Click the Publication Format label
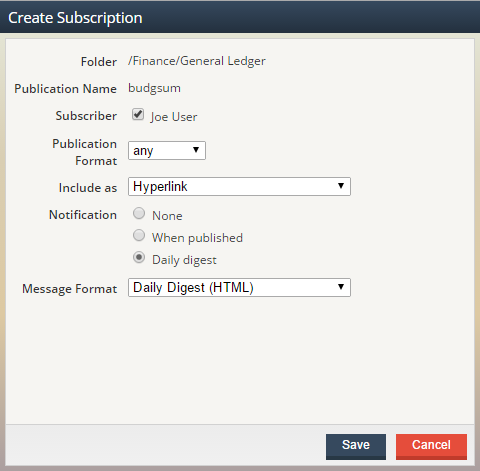 (85, 152)
